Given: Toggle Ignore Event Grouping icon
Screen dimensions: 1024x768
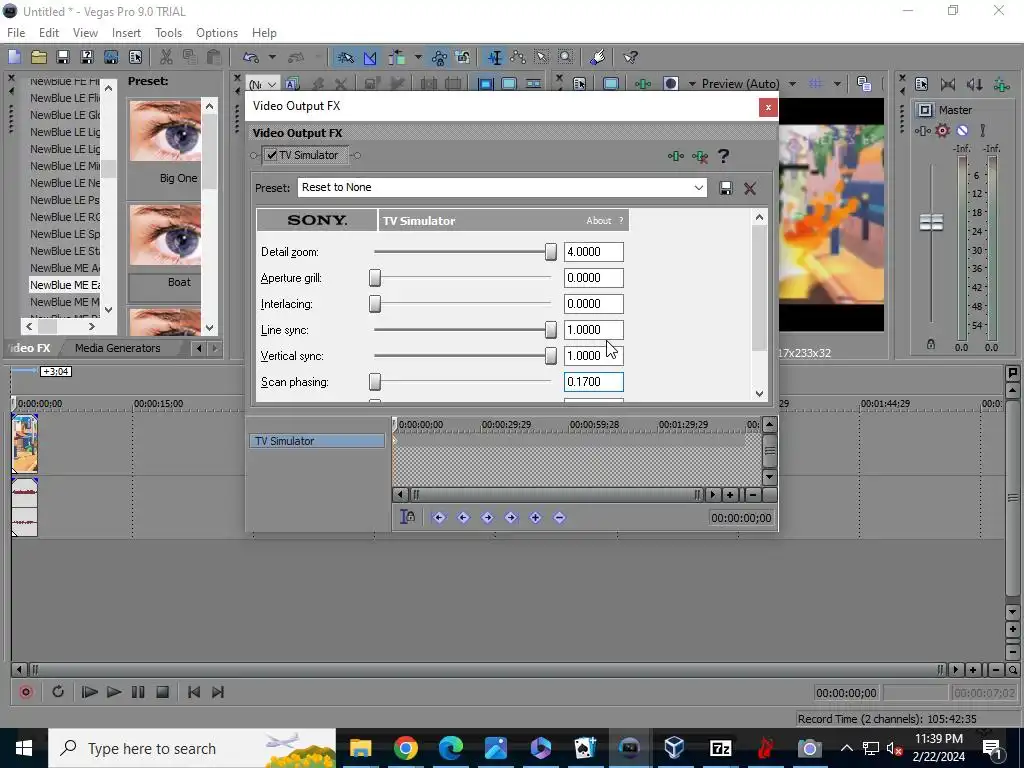Looking at the screenshot, I should (x=463, y=57).
